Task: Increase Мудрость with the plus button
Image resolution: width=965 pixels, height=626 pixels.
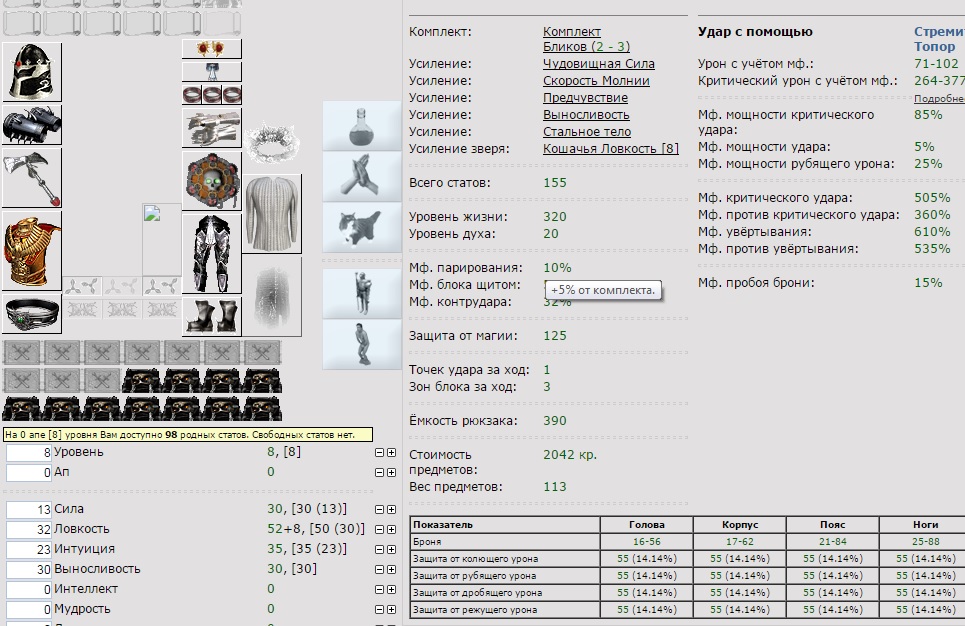Action: coord(391,609)
